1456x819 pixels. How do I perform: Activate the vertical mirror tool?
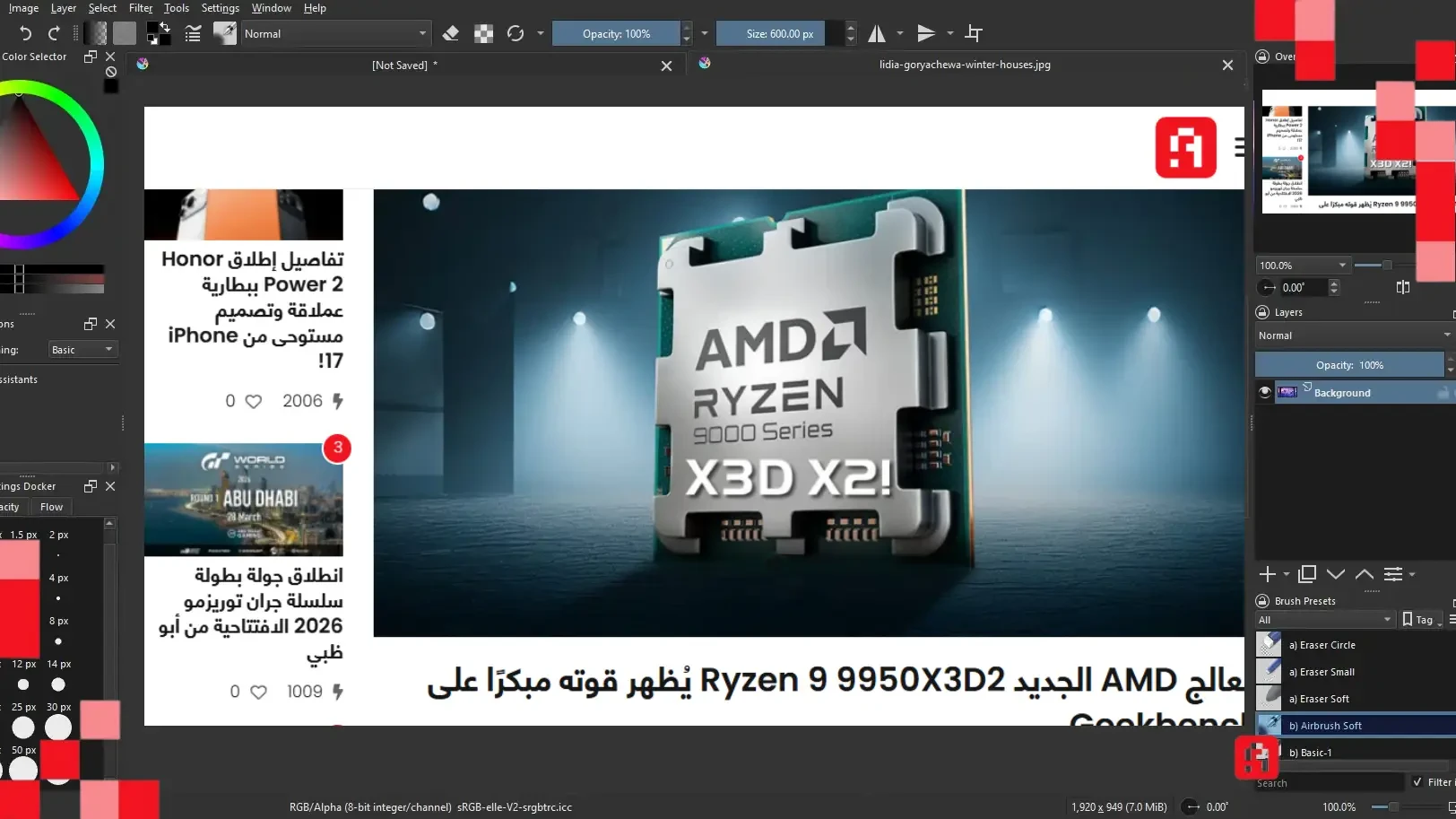[926, 34]
